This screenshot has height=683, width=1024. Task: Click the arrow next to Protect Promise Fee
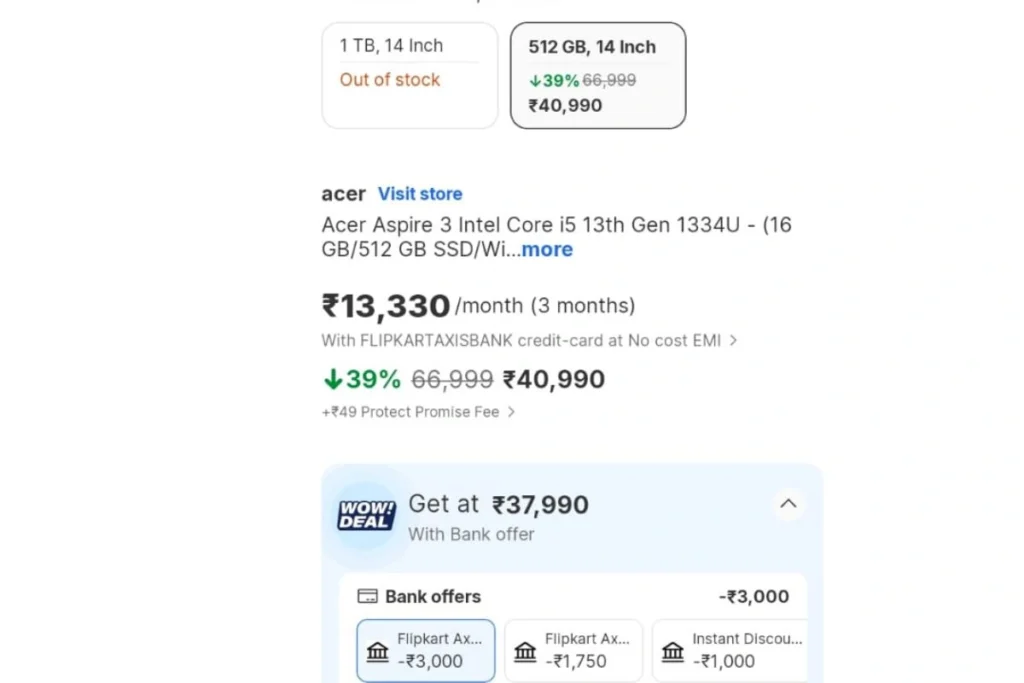pos(511,412)
